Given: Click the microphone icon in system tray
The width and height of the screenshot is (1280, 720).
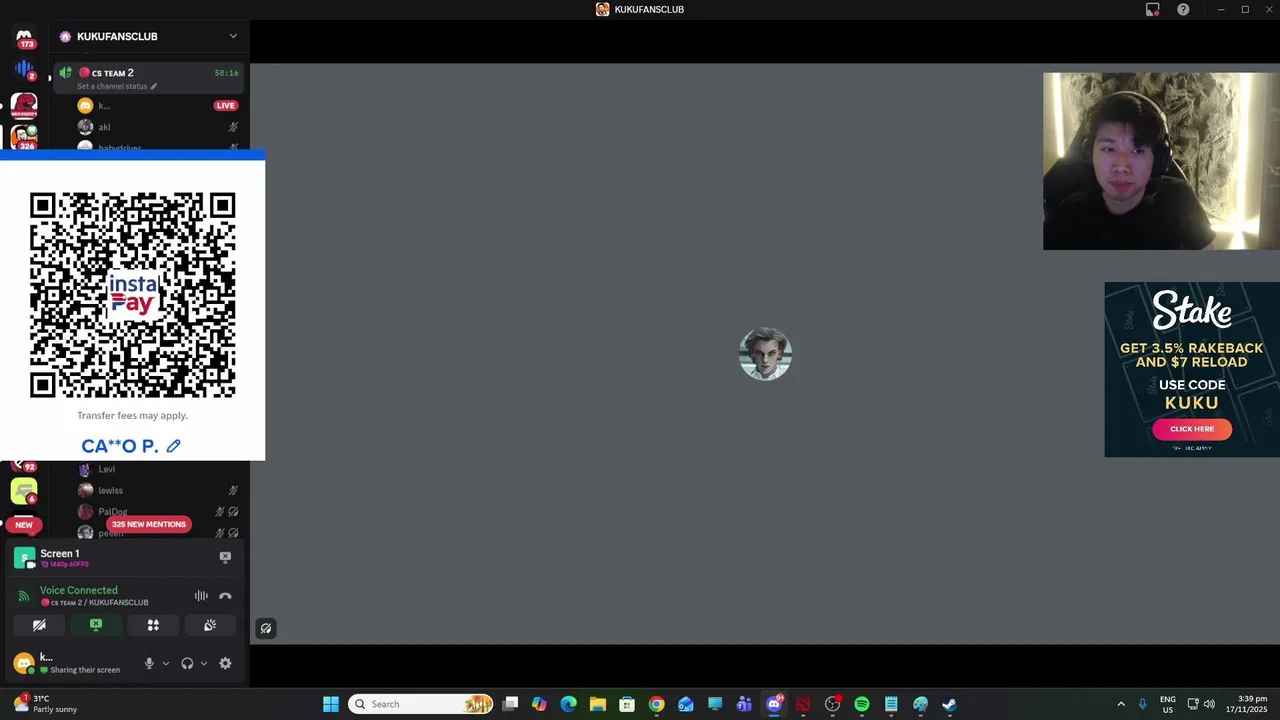Looking at the screenshot, I should [1142, 704].
